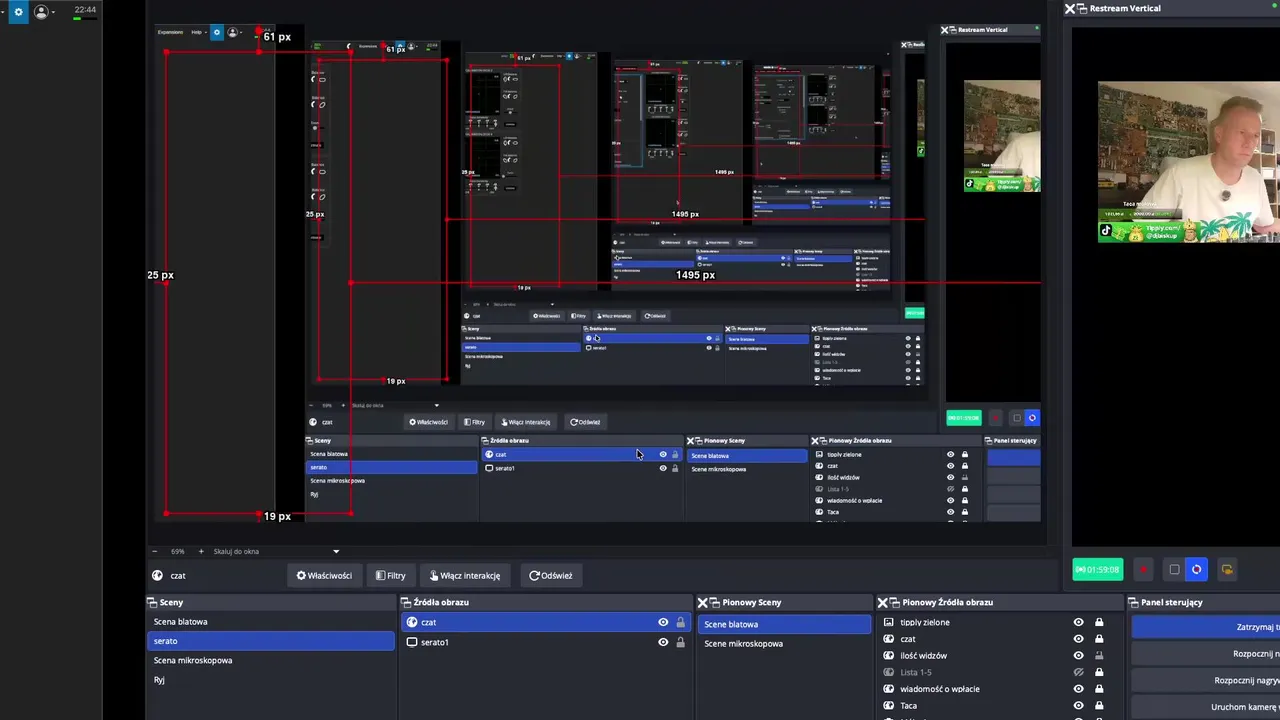Click the browser icon of 'ilość widzów'

click(x=889, y=655)
